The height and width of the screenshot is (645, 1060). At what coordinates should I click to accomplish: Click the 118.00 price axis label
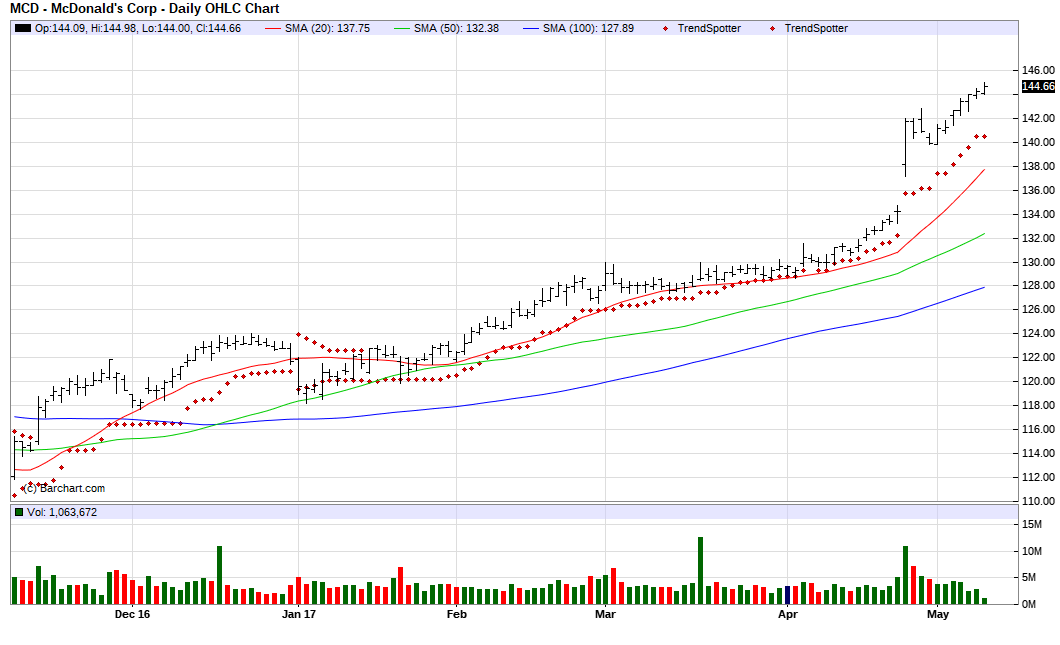click(x=1038, y=406)
